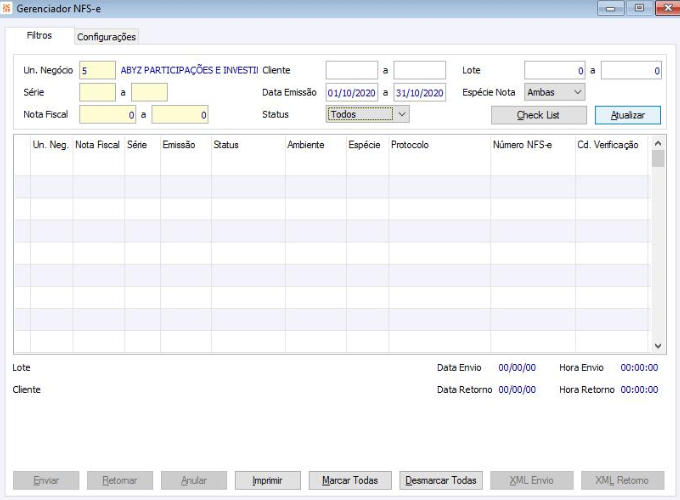Click the Gerenciador NFS-e app icon
The width and height of the screenshot is (680, 500).
(x=6, y=8)
